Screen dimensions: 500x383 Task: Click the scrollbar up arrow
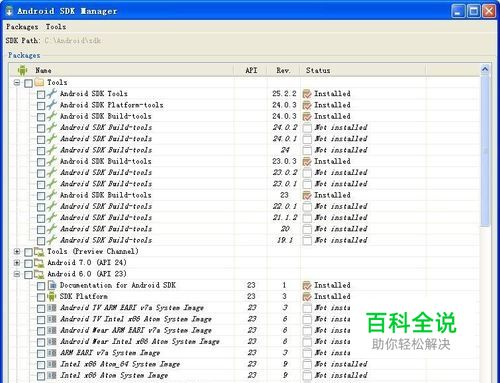pyautogui.click(x=485, y=69)
